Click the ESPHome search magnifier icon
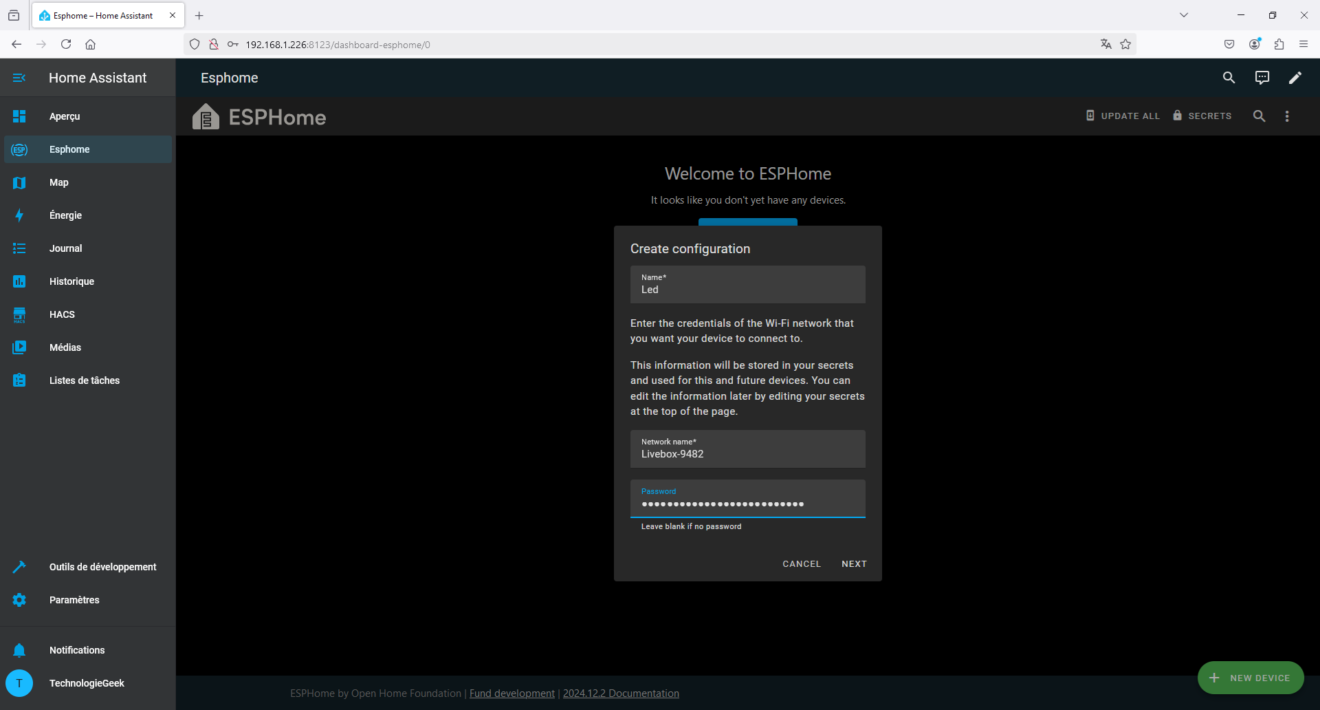This screenshot has height=710, width=1320. (x=1259, y=115)
